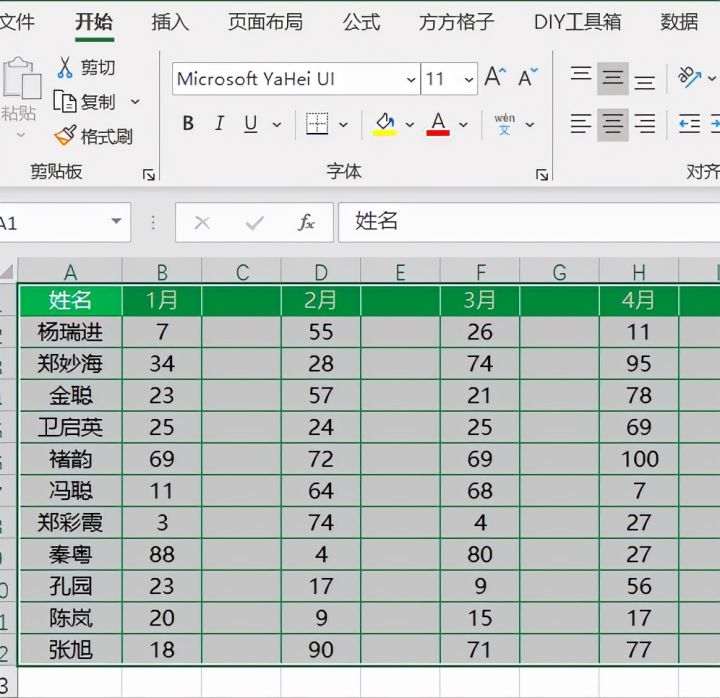720x698 pixels.
Task: Select the 姓名 header cell
Action: tap(70, 300)
